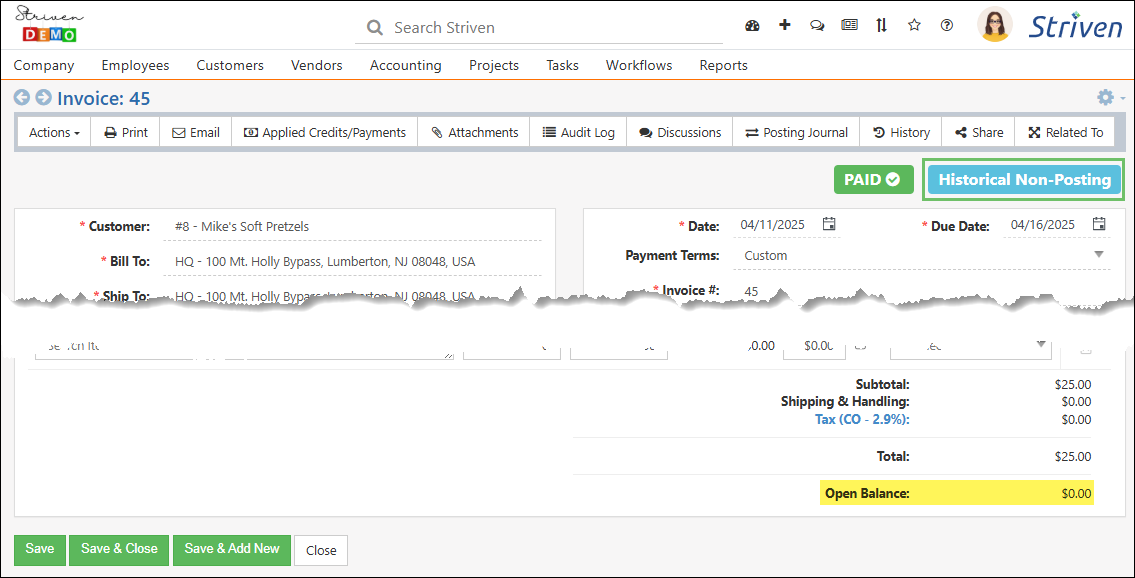Screen dimensions: 1135x578
Task: Click the up-down arrows icon in header
Action: pyautogui.click(x=881, y=25)
